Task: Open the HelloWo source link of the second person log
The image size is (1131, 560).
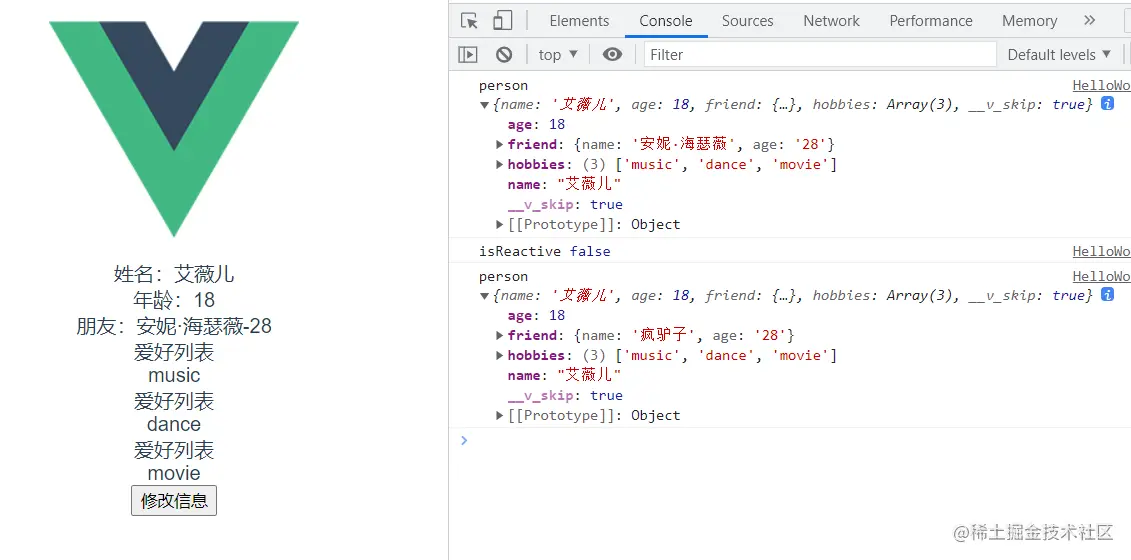Action: [1101, 276]
